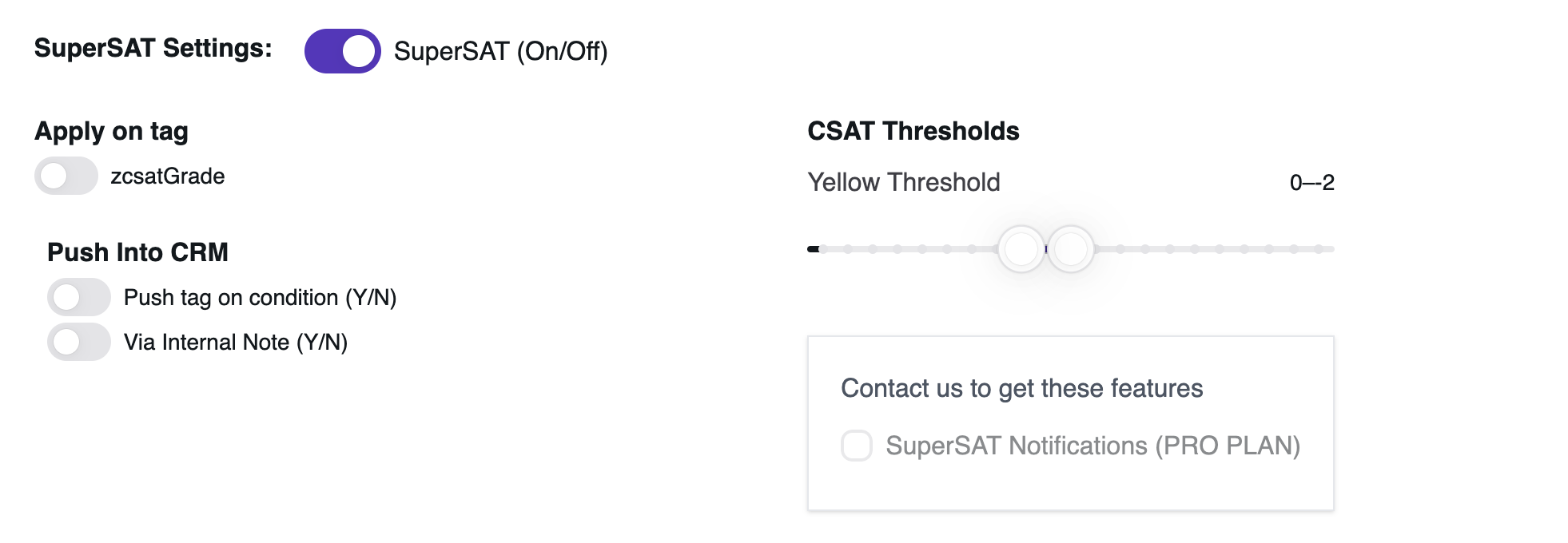1568x543 pixels.
Task: Toggle Push tag on condition switch
Action: click(x=79, y=297)
